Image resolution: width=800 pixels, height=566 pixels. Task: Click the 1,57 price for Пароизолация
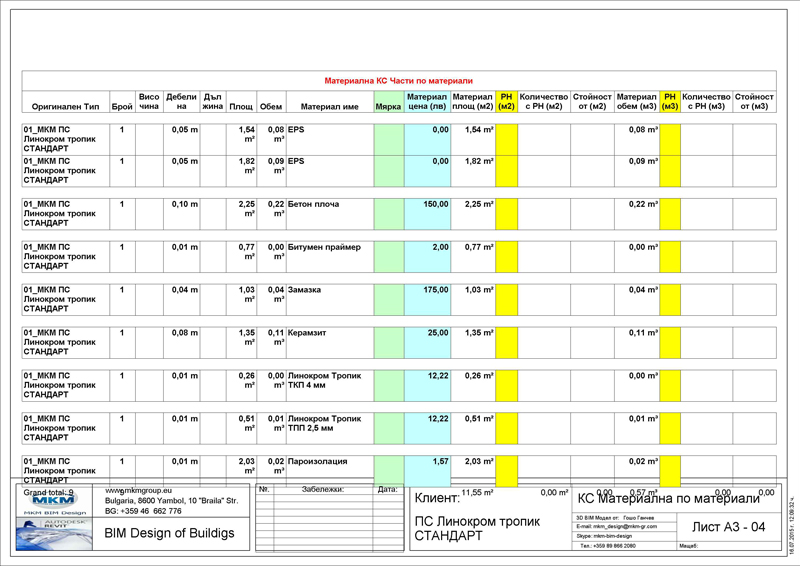[440, 461]
